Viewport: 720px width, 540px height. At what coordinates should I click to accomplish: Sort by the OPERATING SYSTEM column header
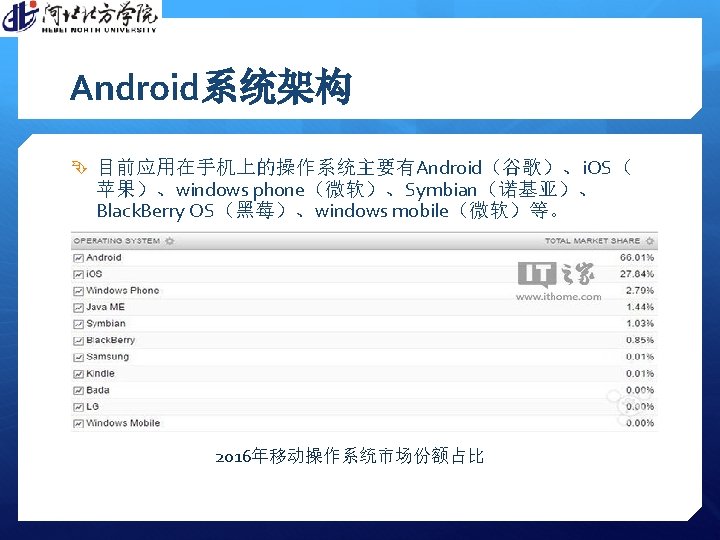point(117,241)
